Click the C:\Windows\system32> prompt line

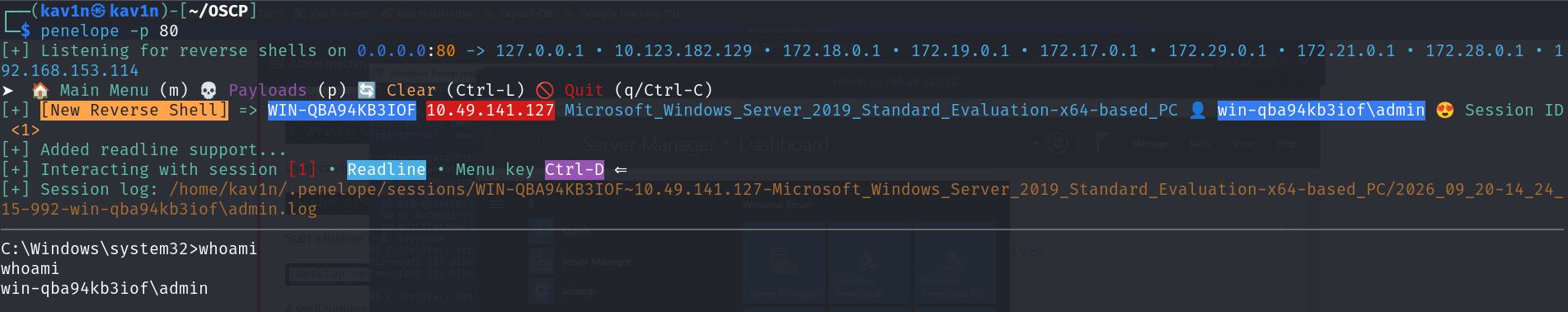[129, 248]
